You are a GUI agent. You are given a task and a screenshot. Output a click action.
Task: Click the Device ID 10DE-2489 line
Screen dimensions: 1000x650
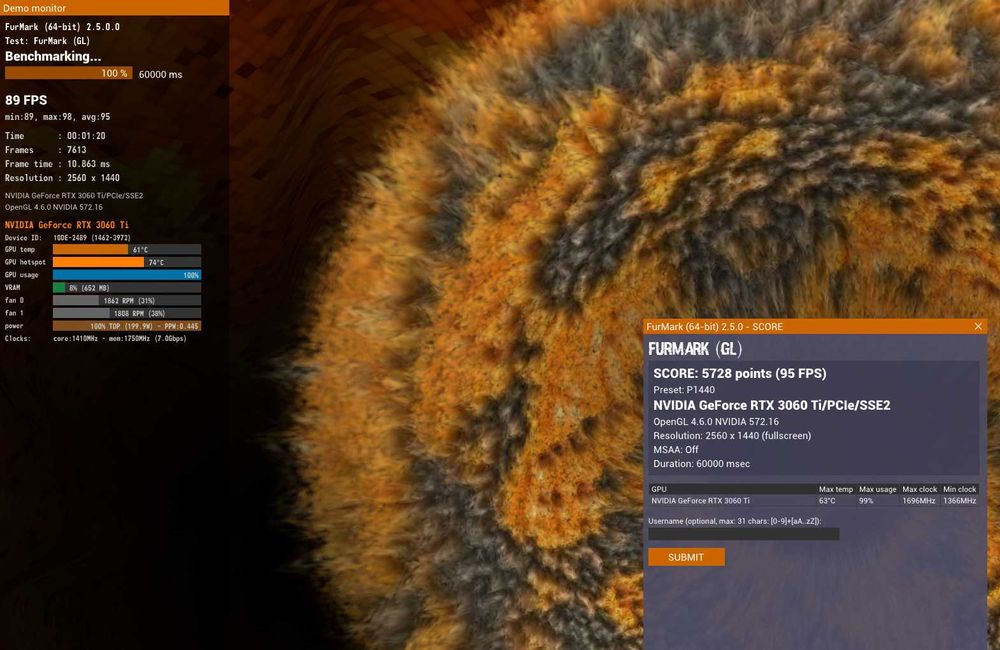point(68,237)
